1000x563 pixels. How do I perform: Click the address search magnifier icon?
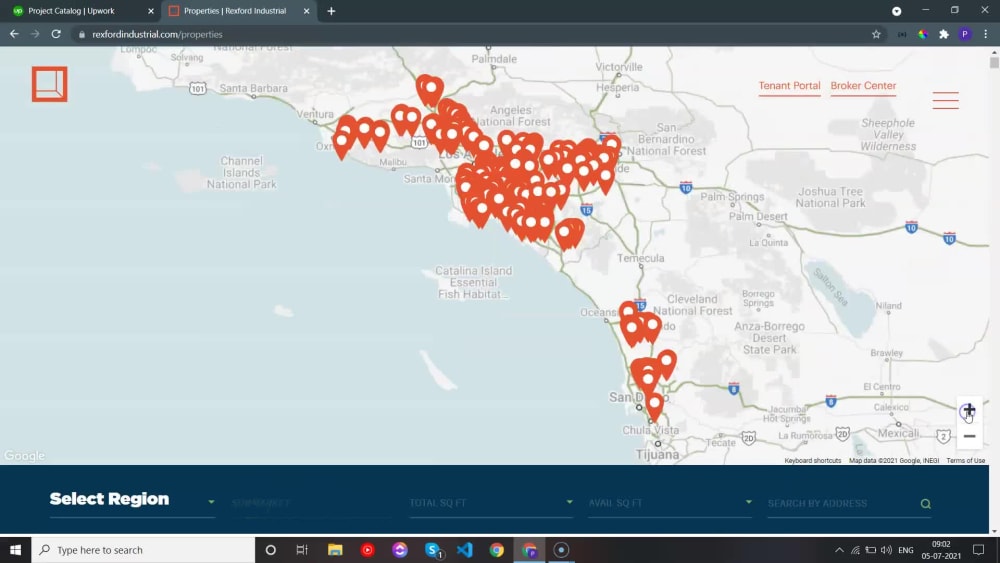pyautogui.click(x=925, y=504)
